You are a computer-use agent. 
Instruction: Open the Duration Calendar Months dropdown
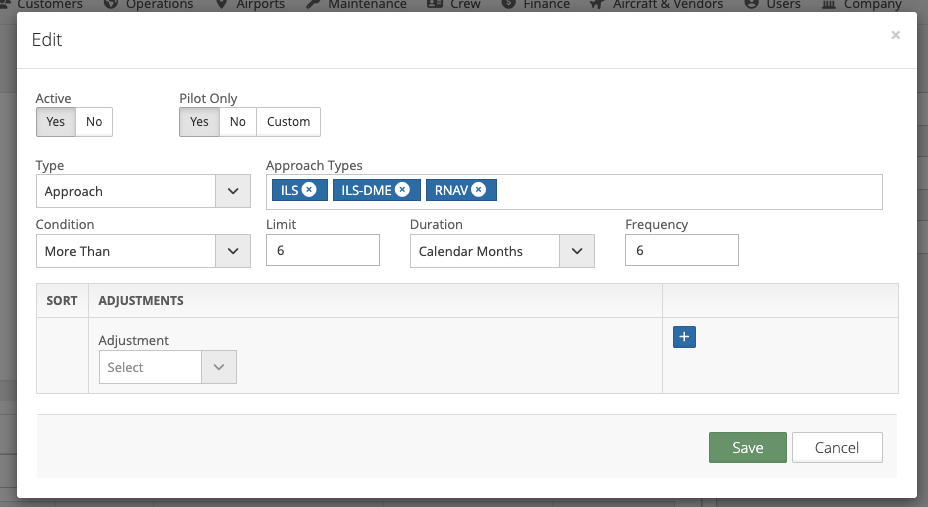pos(502,251)
